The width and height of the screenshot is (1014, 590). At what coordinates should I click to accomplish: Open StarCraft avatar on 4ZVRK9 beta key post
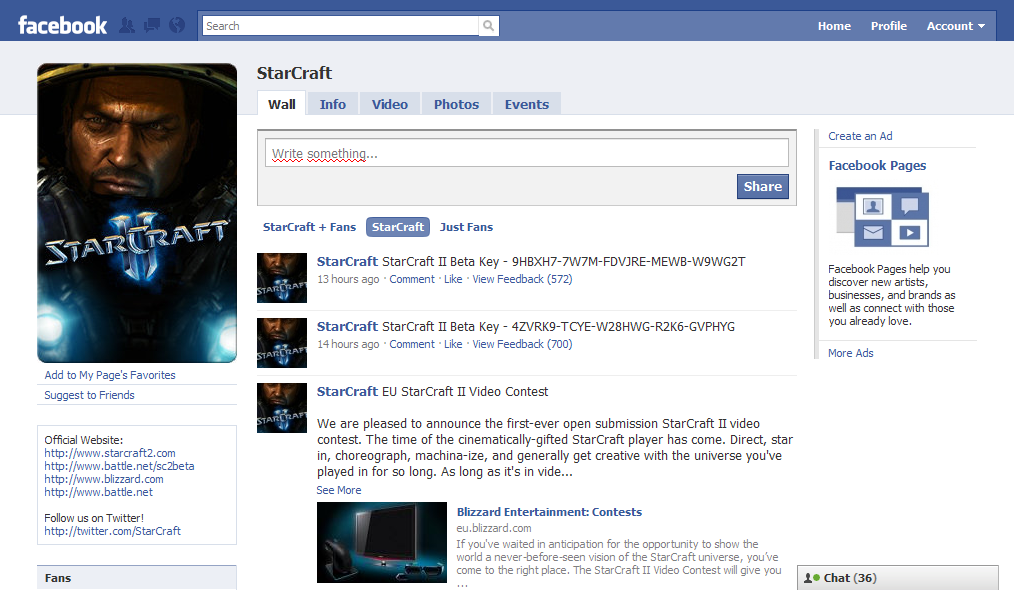pos(282,343)
